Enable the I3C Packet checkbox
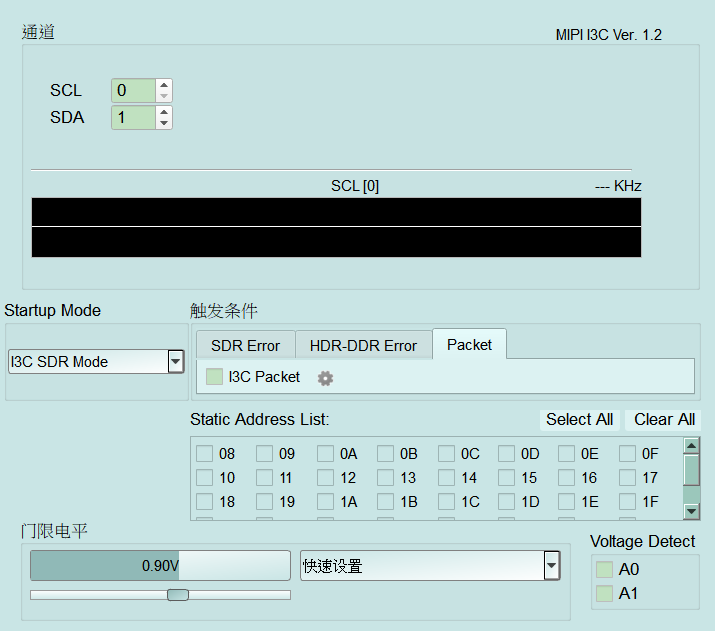The image size is (715, 631). pyautogui.click(x=214, y=377)
